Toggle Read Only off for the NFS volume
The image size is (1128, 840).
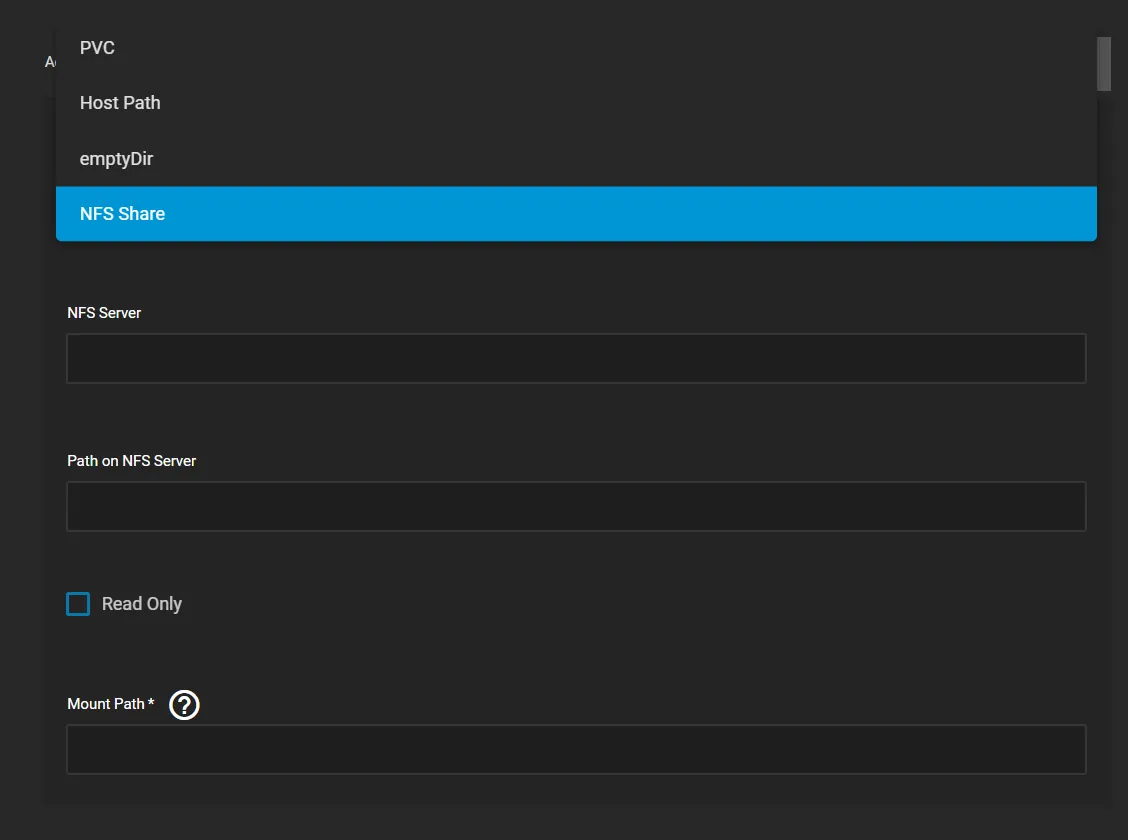click(78, 603)
